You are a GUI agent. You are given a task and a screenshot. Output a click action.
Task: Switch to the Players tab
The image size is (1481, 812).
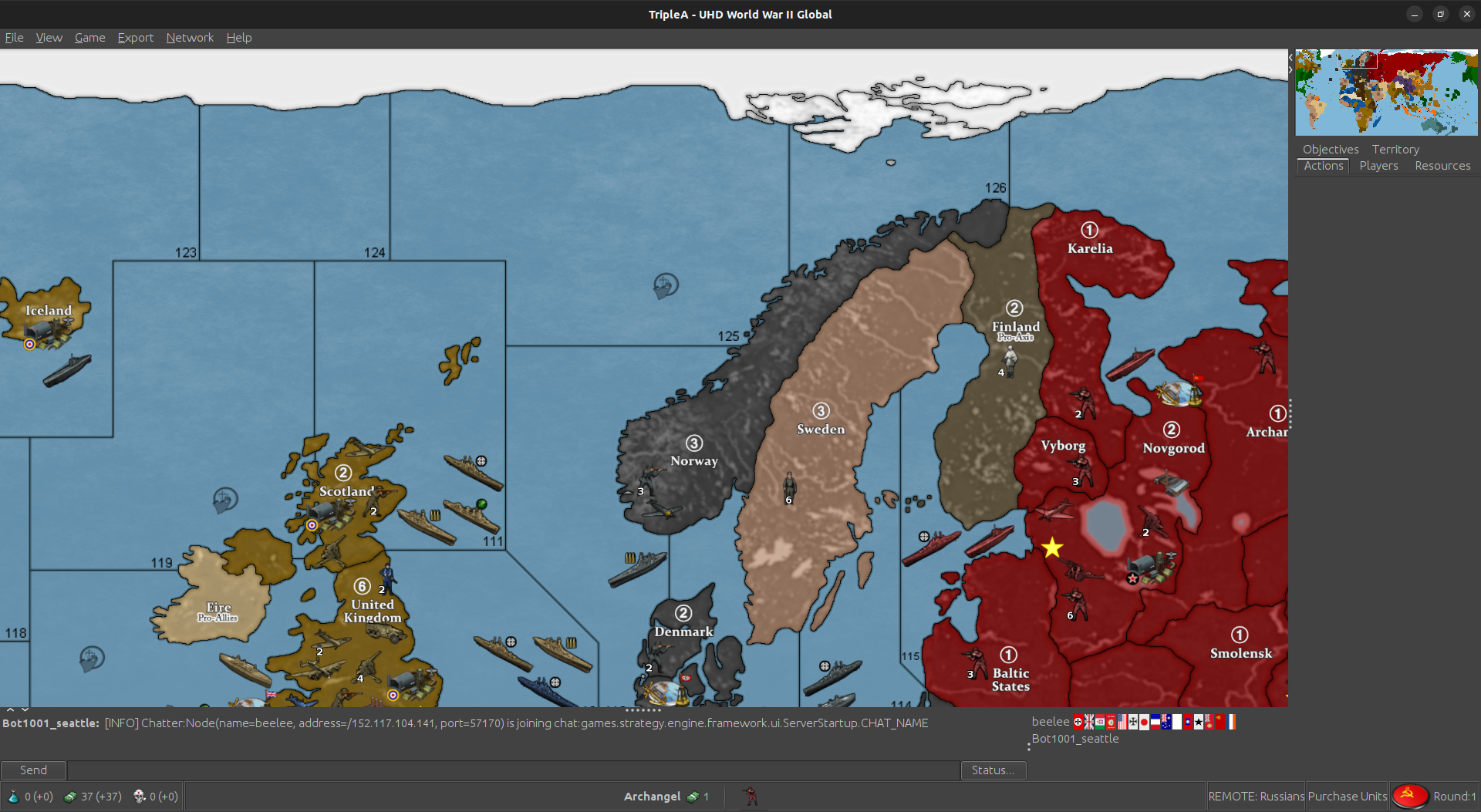pyautogui.click(x=1378, y=166)
